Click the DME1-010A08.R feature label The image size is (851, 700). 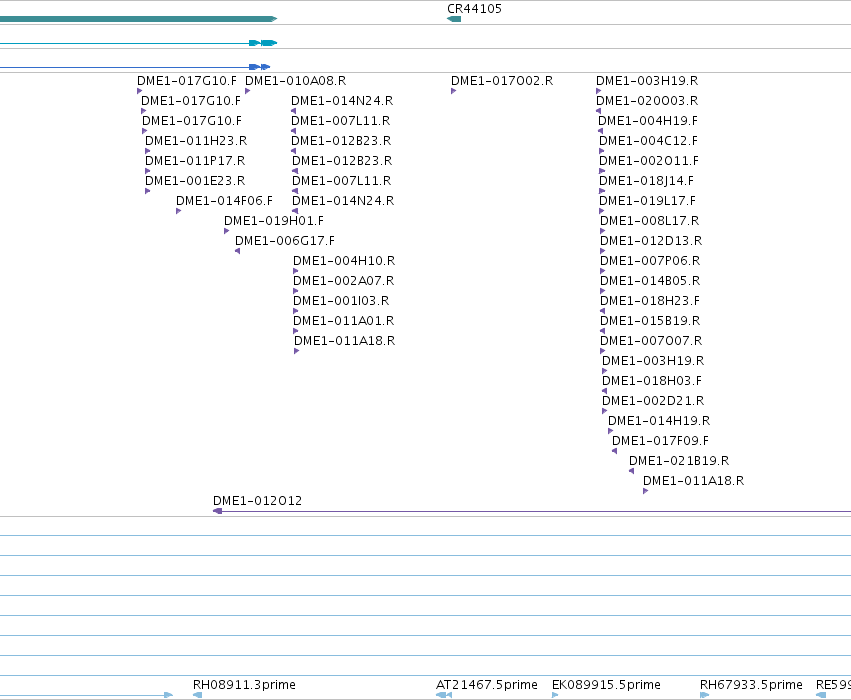point(295,81)
